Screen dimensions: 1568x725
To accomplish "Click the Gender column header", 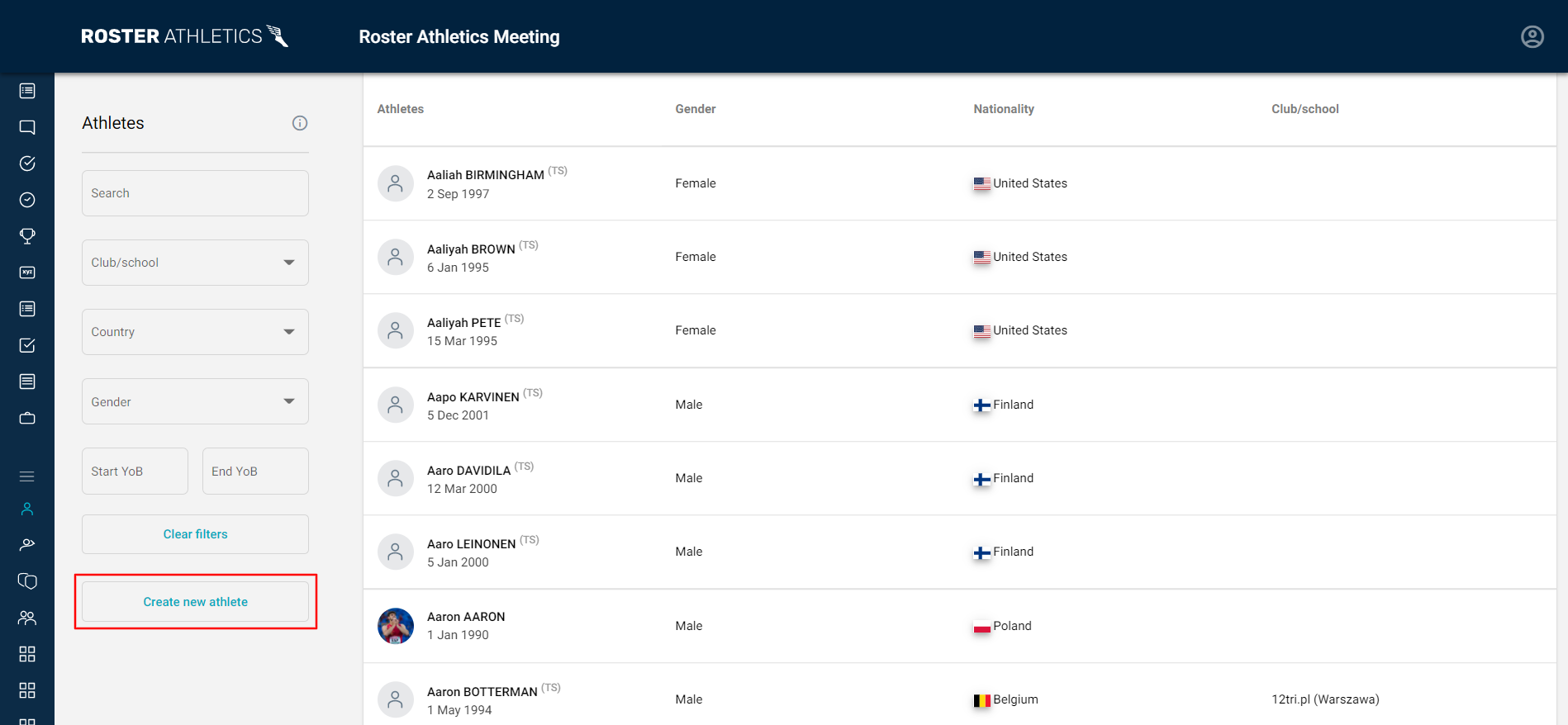I will pyautogui.click(x=696, y=109).
